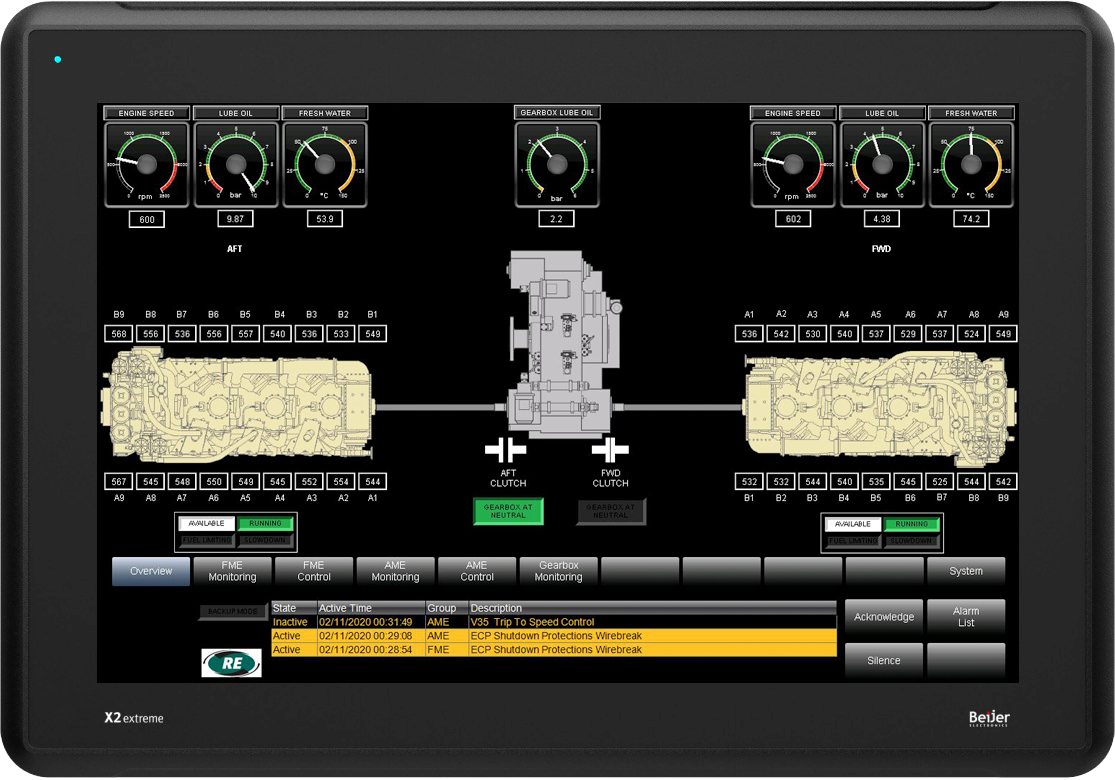The image size is (1115, 780).
Task: Open the System tab
Action: coord(965,571)
